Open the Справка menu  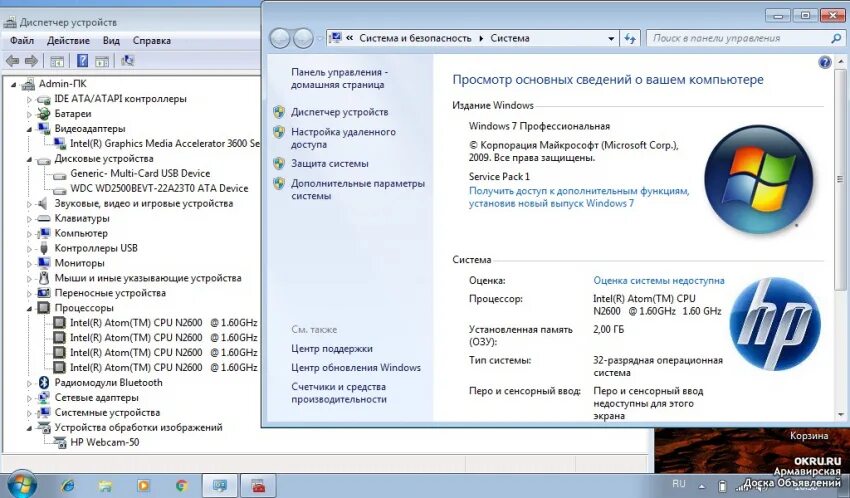[x=152, y=41]
